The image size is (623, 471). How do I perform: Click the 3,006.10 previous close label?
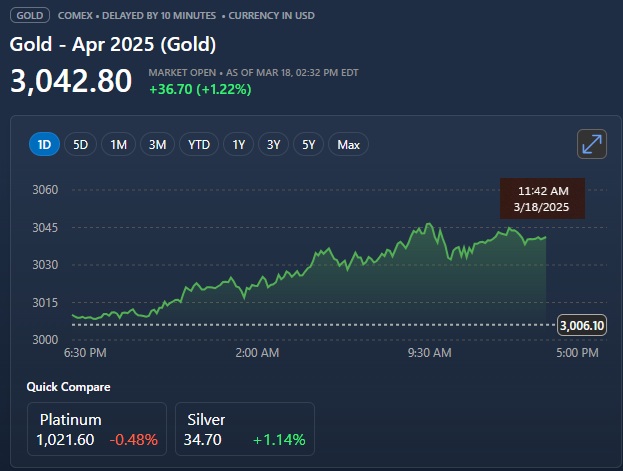tap(582, 325)
